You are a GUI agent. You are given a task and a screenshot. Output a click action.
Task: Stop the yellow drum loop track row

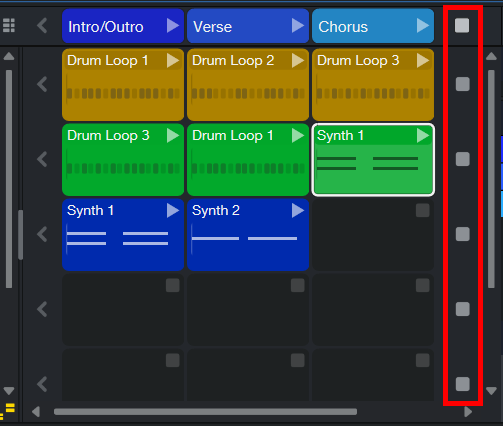[463, 84]
